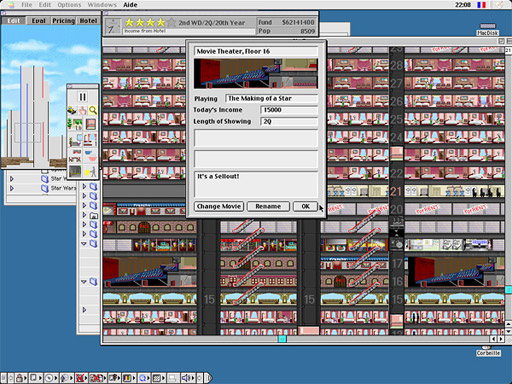Select the bulldozer demolish tool
The width and height of the screenshot is (512, 384).
(x=72, y=110)
